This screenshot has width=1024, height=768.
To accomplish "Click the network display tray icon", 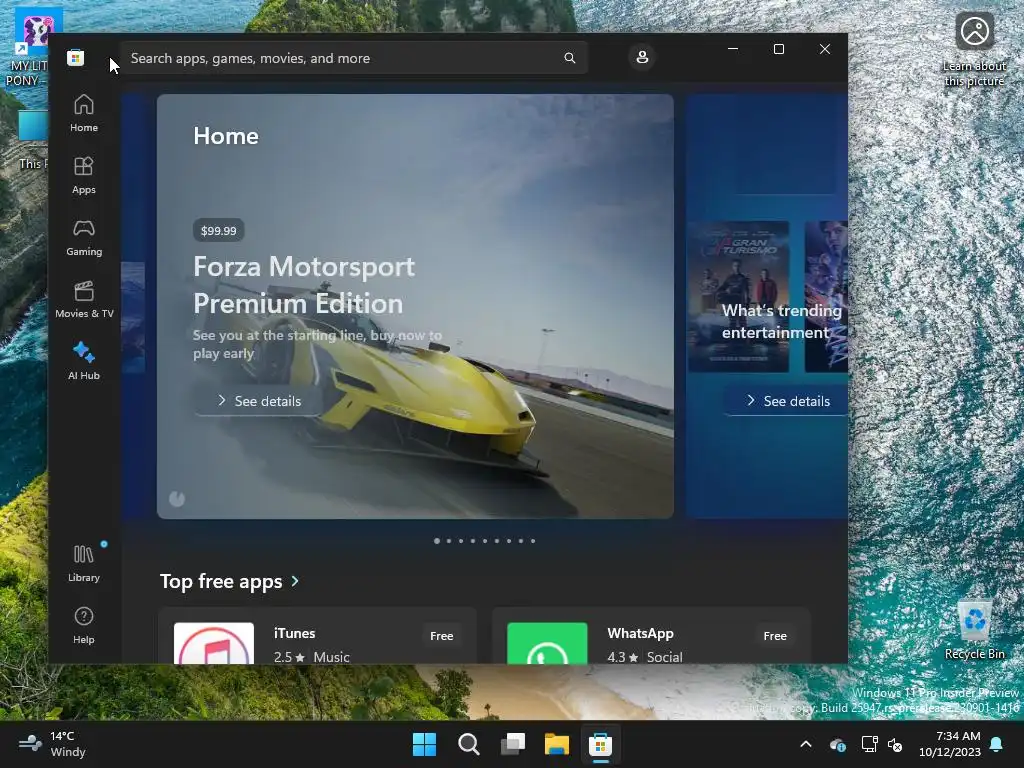I will click(869, 744).
